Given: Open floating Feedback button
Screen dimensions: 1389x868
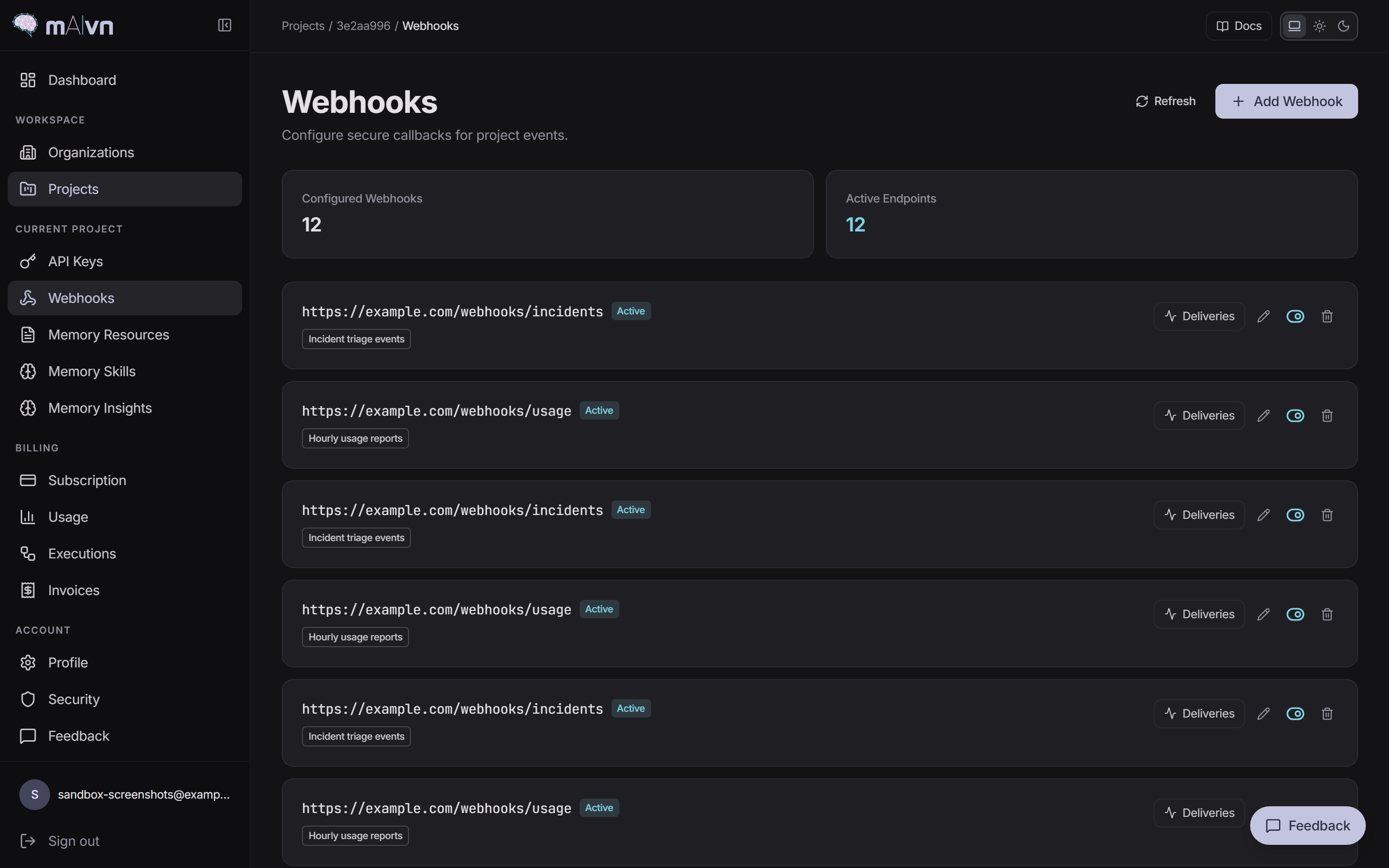Looking at the screenshot, I should point(1307,826).
